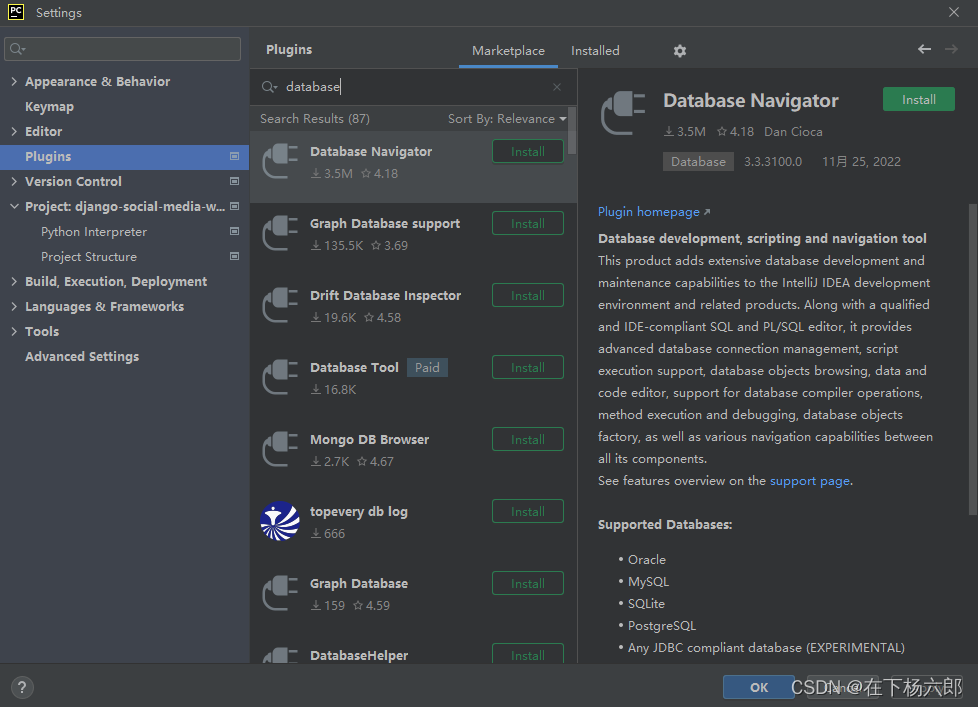The image size is (978, 707).
Task: Install Database Navigator from the list
Action: [528, 152]
